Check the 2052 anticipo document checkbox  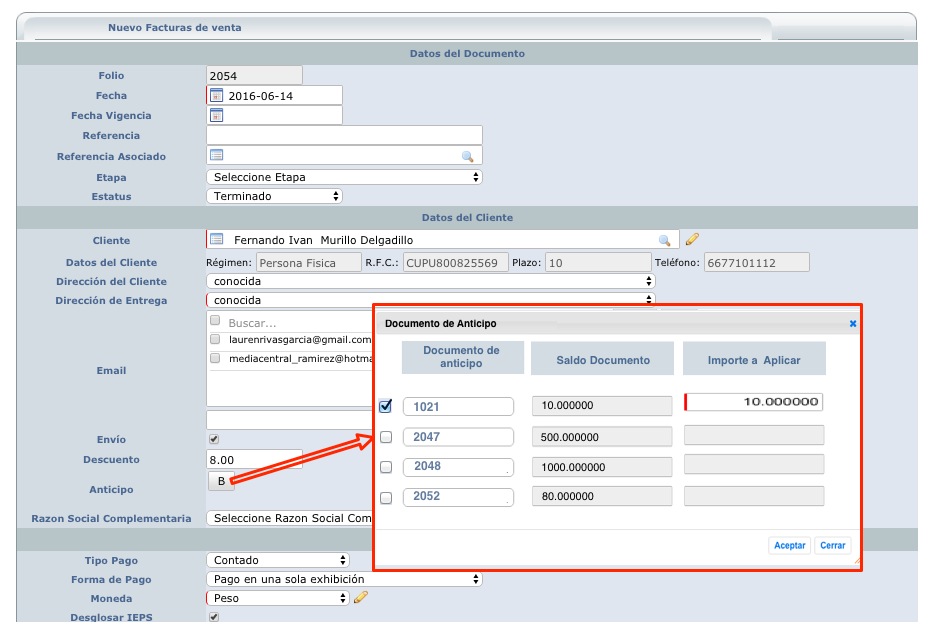386,498
